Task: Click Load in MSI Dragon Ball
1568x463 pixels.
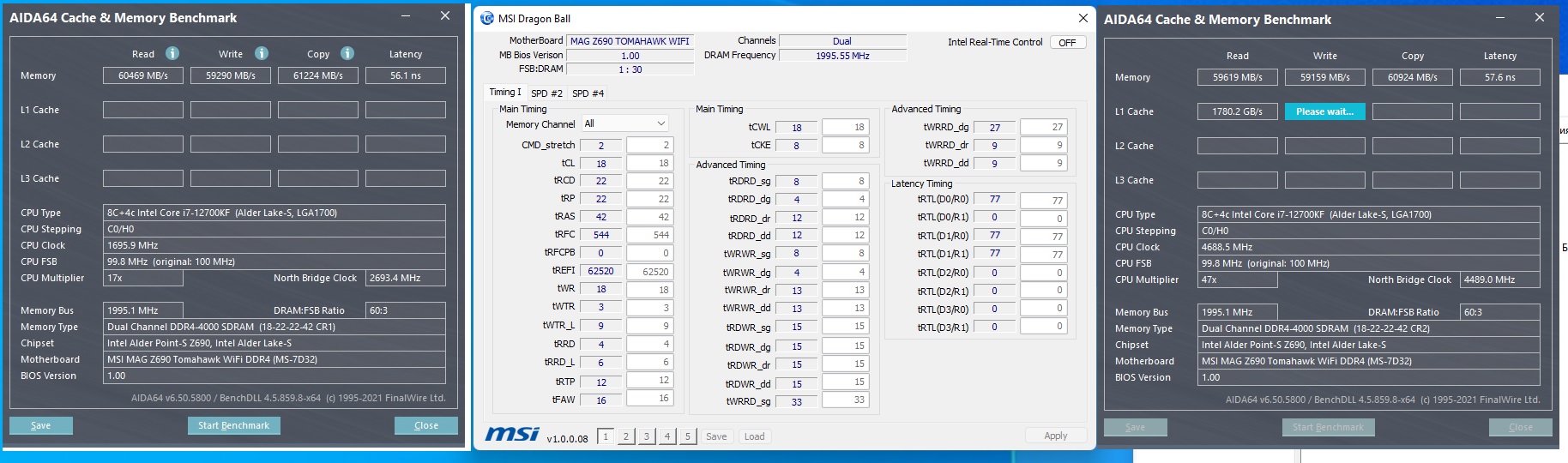Action: (x=755, y=436)
